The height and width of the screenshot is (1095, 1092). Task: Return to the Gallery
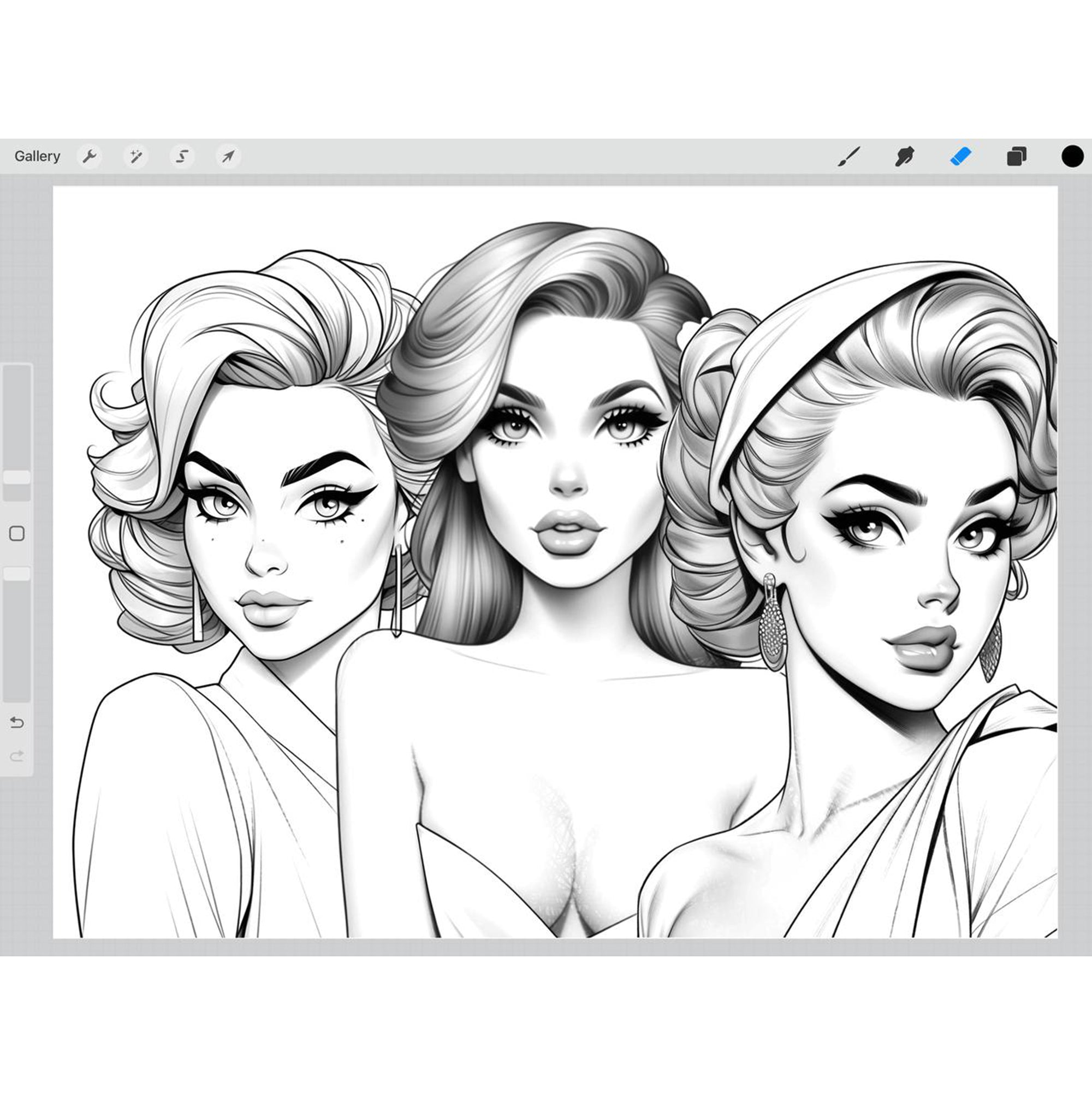37,155
